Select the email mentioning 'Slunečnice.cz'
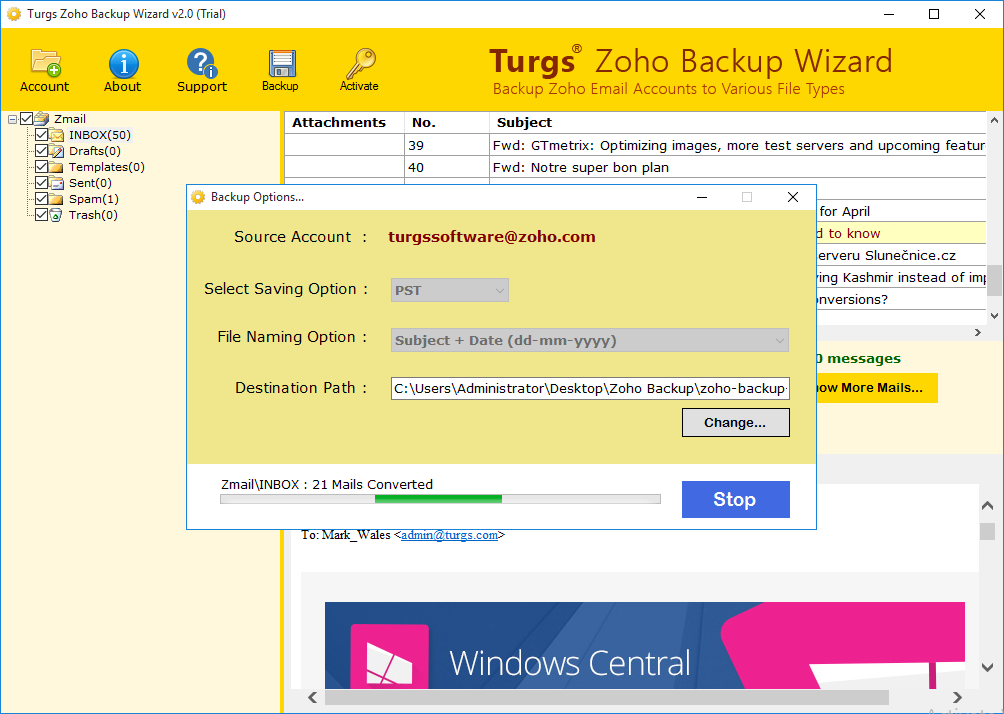The width and height of the screenshot is (1004, 714). [x=901, y=256]
